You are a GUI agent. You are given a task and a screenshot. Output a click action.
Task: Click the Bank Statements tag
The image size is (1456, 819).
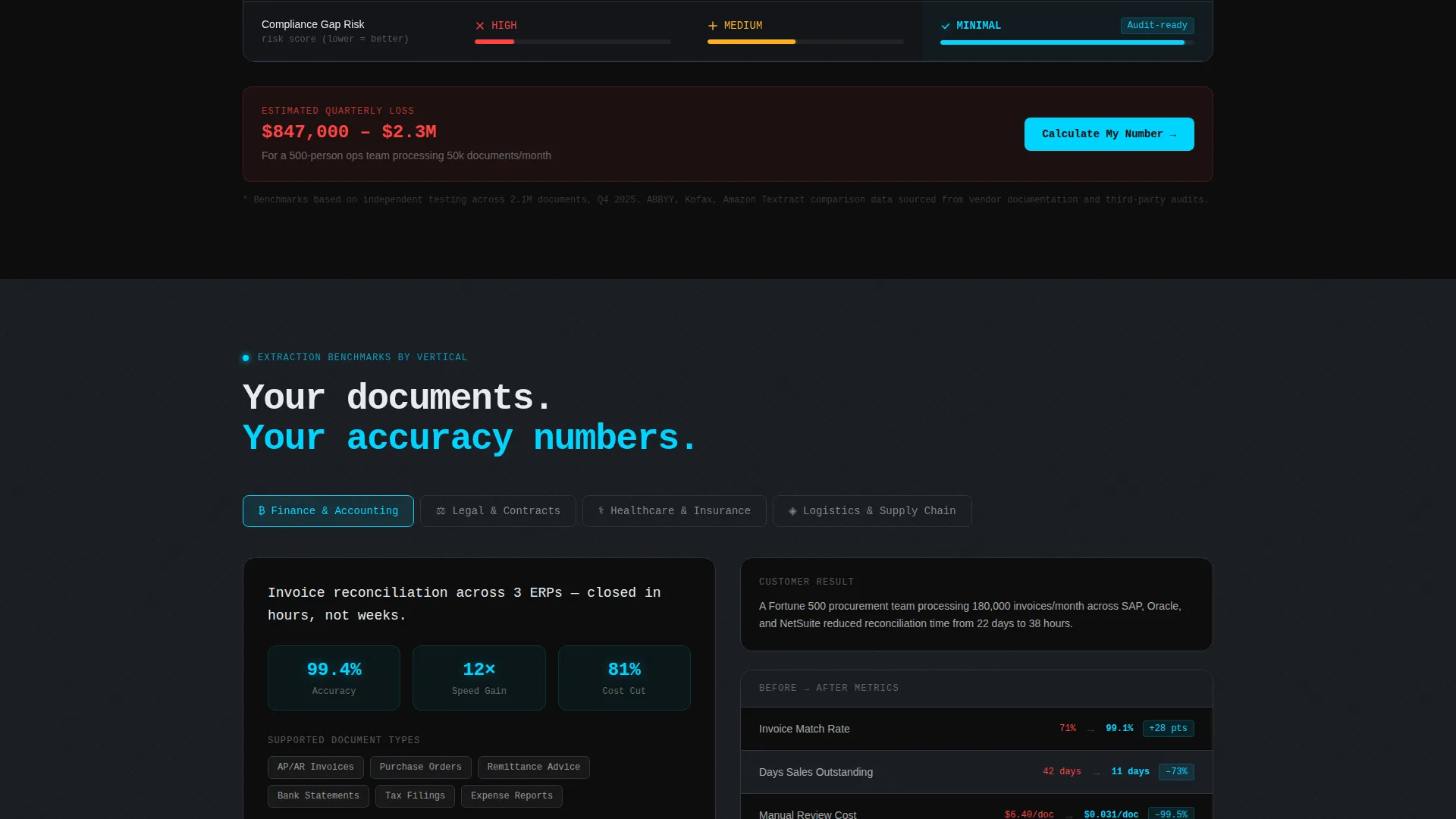point(318,796)
